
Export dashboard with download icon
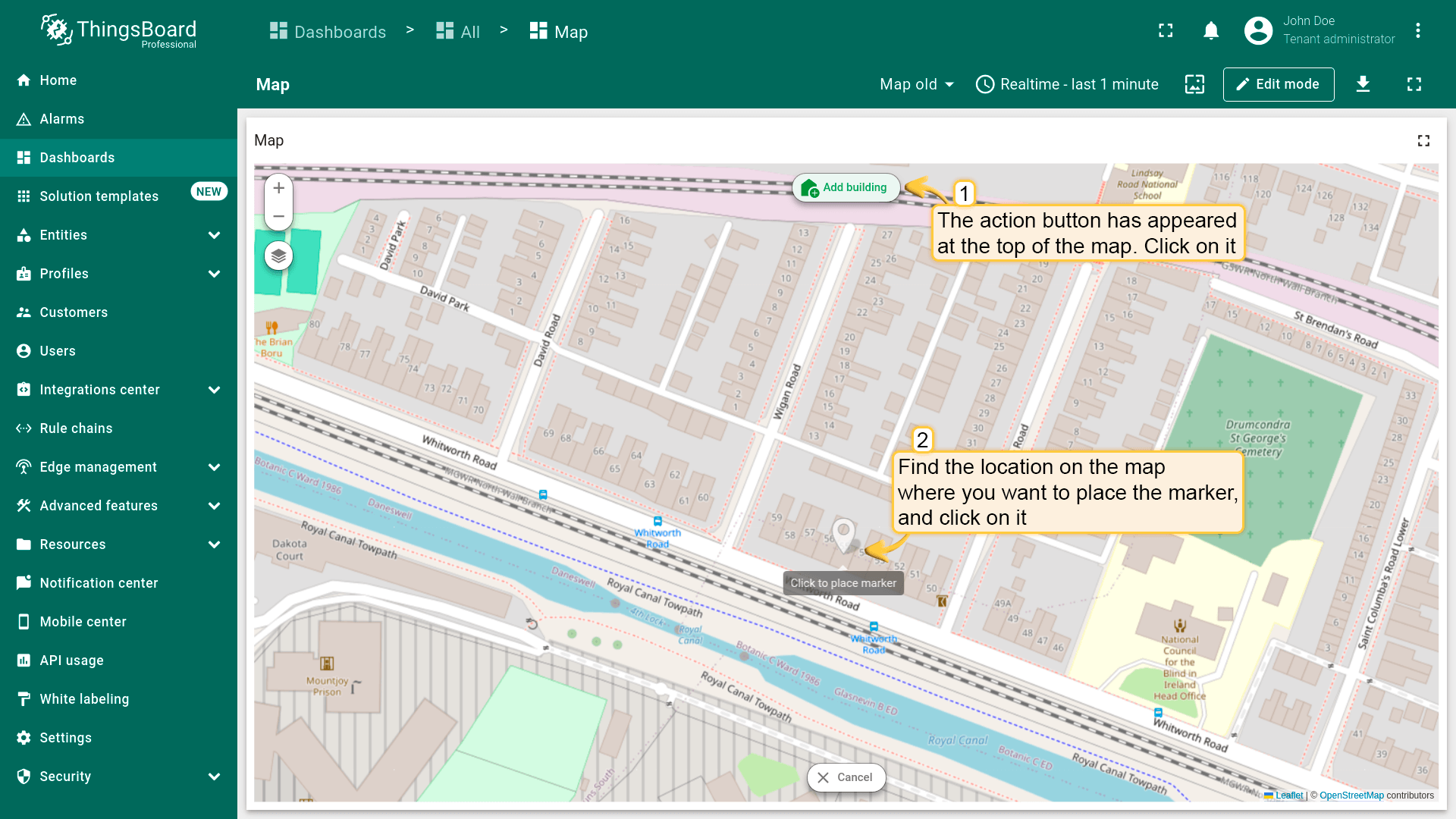pos(1363,84)
